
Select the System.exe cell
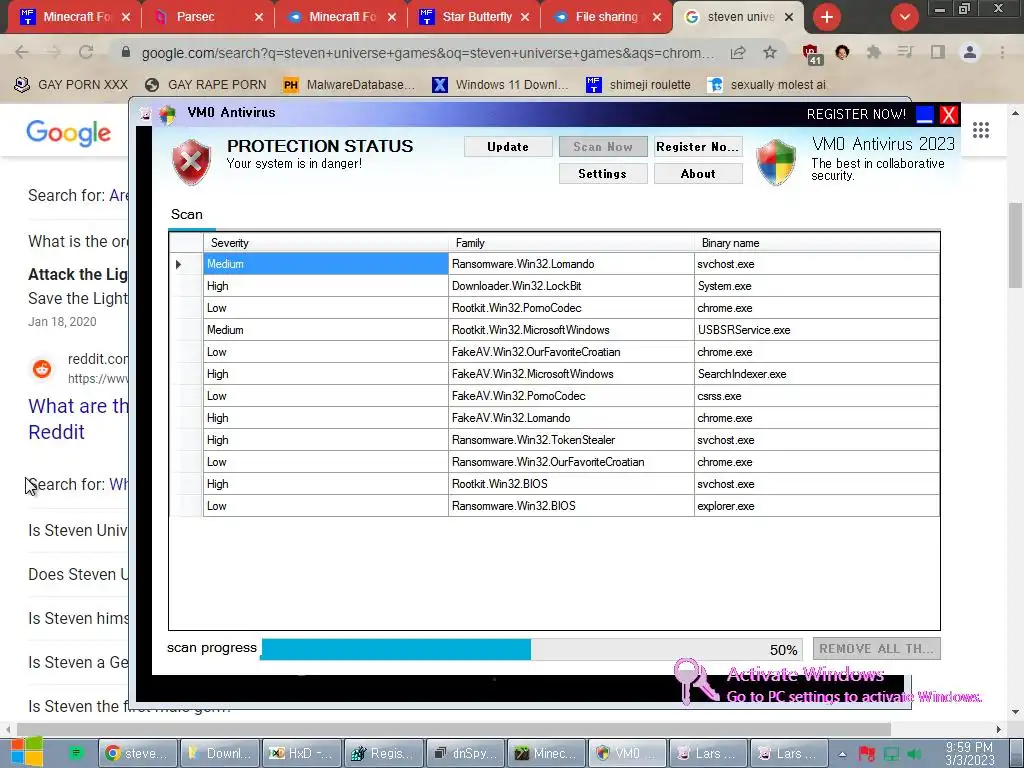pos(817,286)
